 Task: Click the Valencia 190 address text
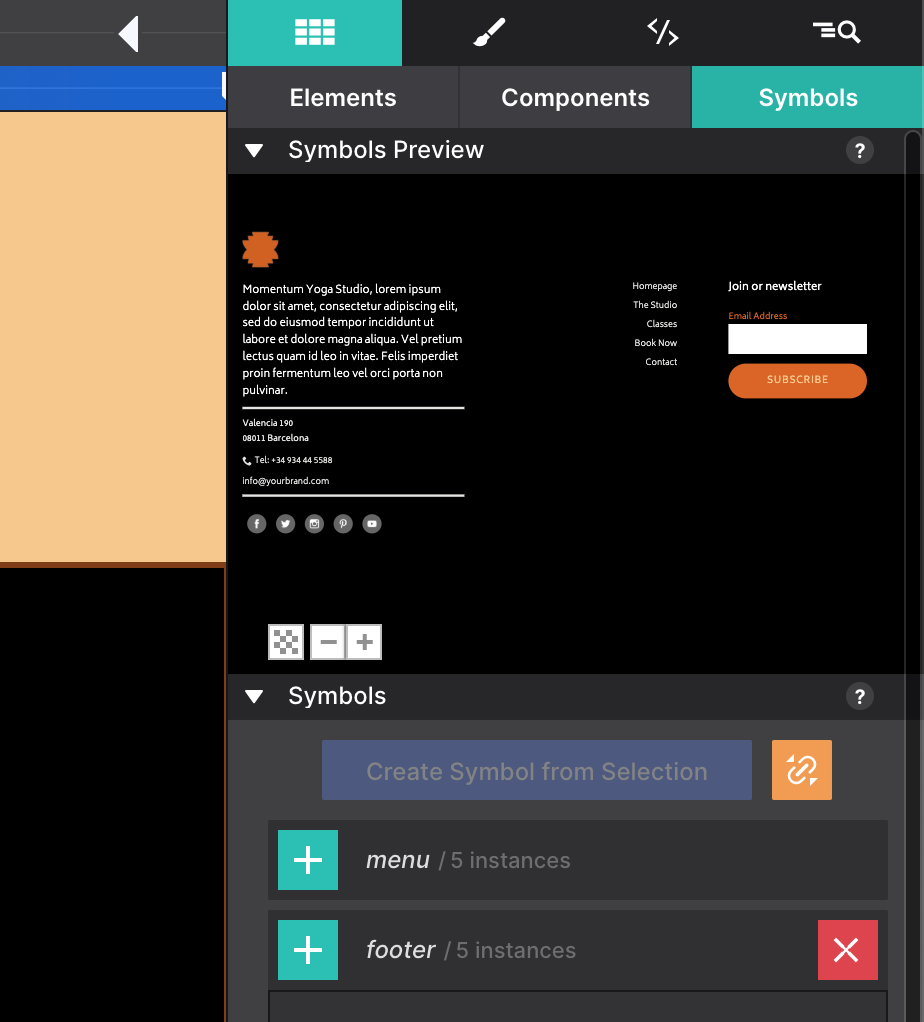coord(267,423)
